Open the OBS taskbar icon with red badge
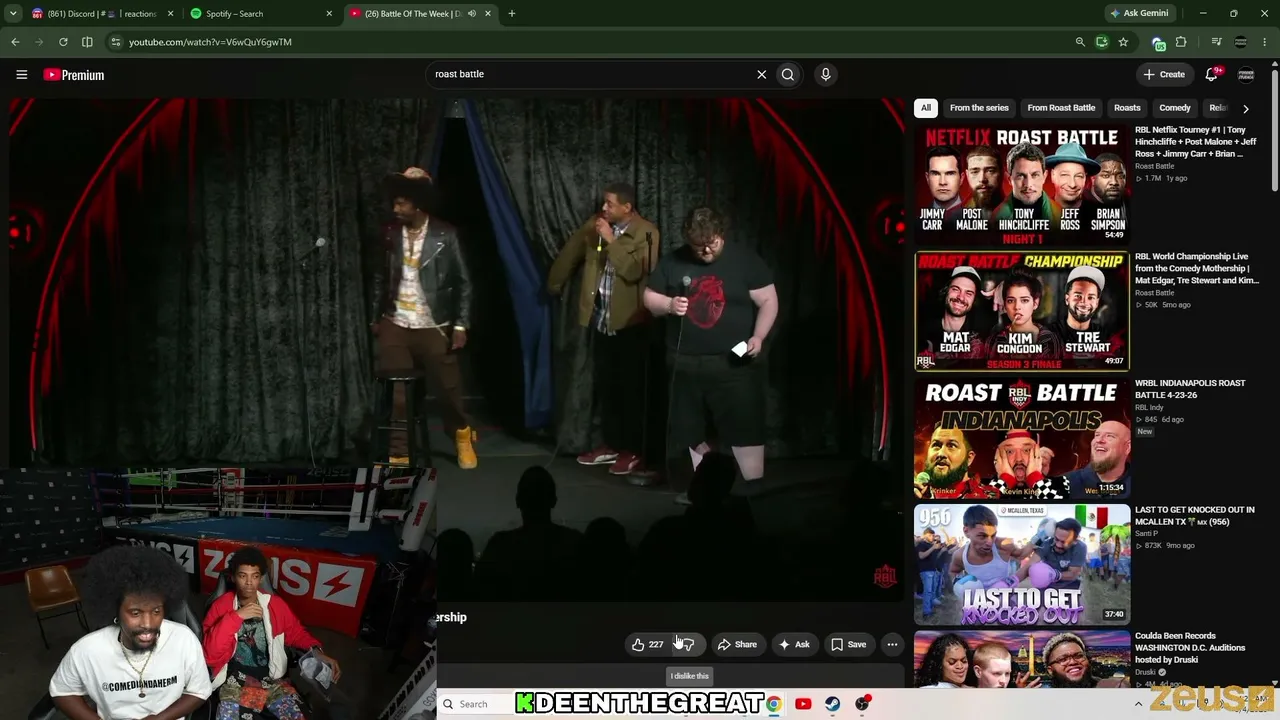The height and width of the screenshot is (720, 1280). click(x=862, y=704)
